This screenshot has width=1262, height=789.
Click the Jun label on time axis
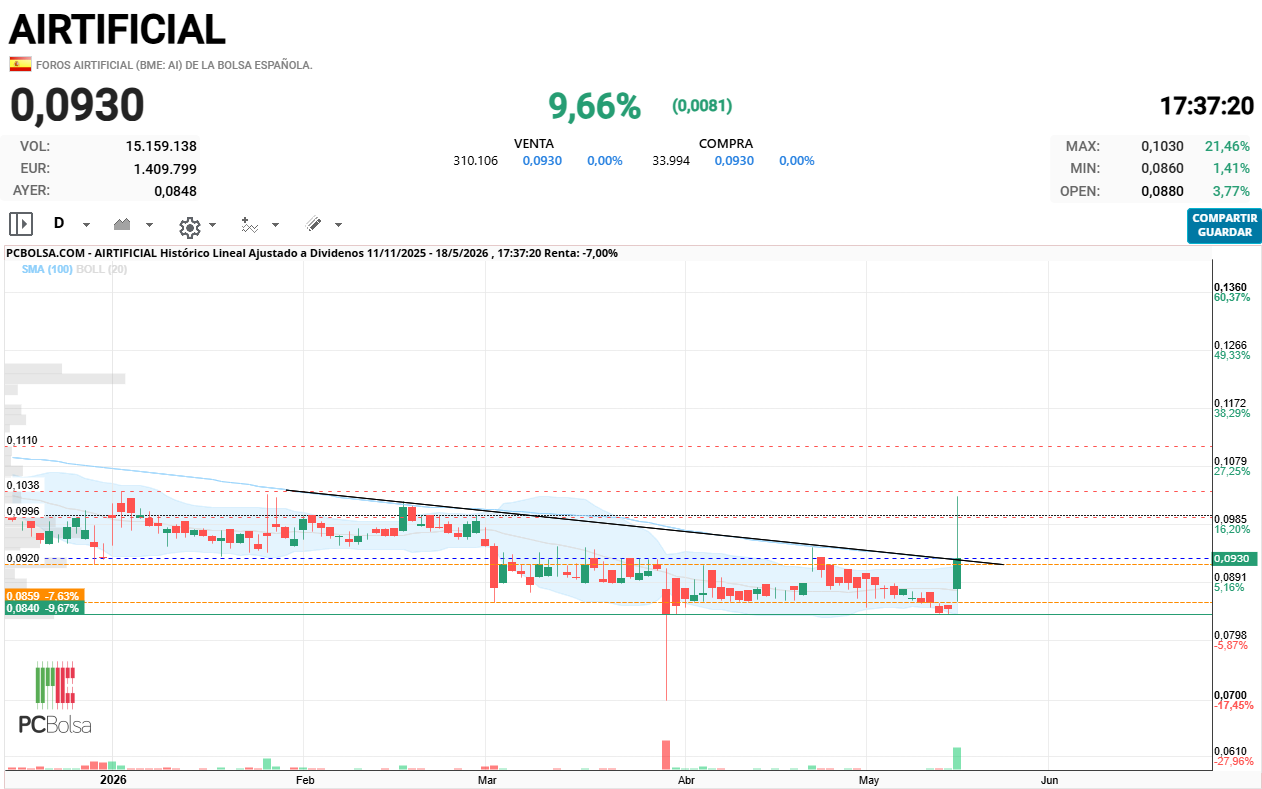[x=1050, y=779]
